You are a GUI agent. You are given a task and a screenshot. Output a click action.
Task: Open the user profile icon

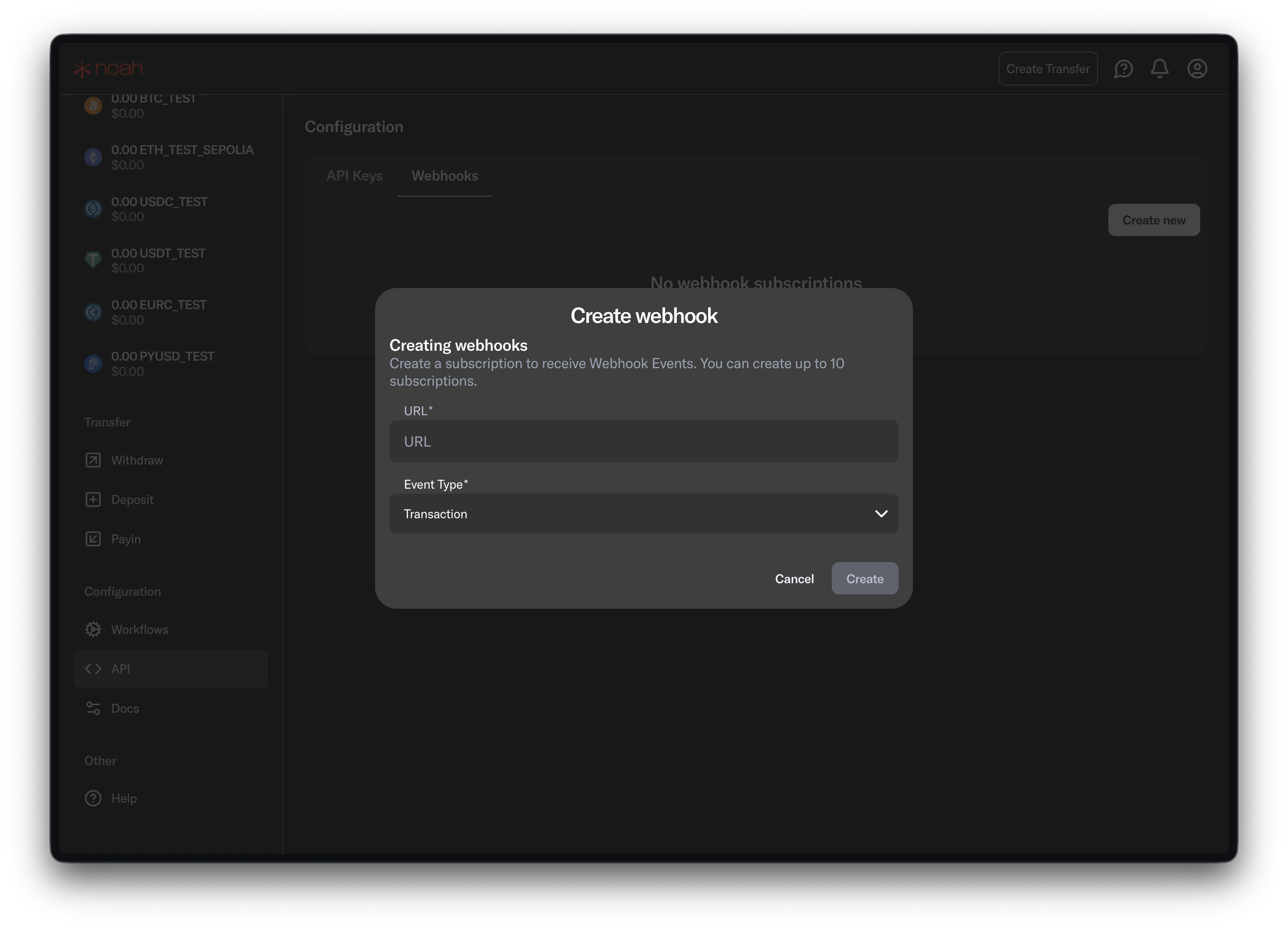tap(1197, 68)
